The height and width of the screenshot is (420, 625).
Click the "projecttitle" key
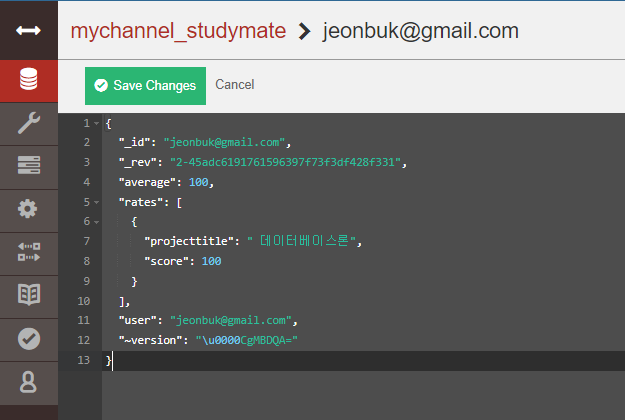point(189,241)
